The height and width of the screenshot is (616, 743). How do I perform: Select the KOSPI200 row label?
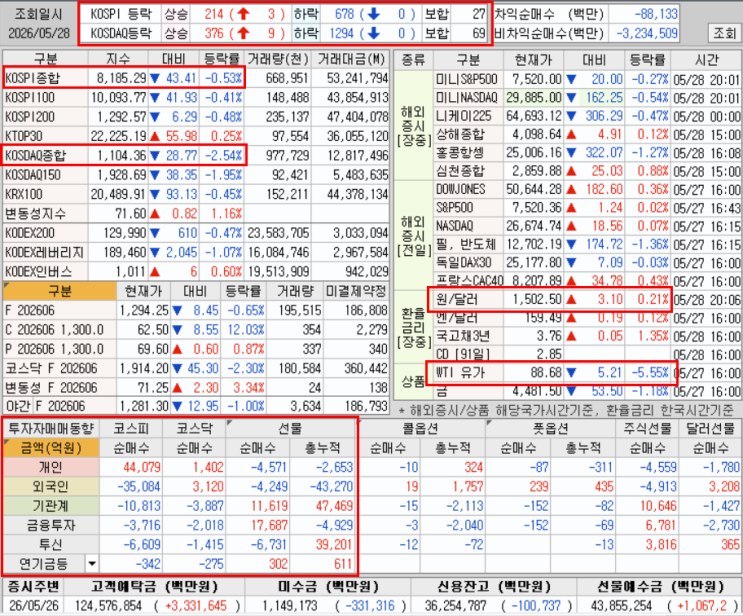(x=30, y=117)
